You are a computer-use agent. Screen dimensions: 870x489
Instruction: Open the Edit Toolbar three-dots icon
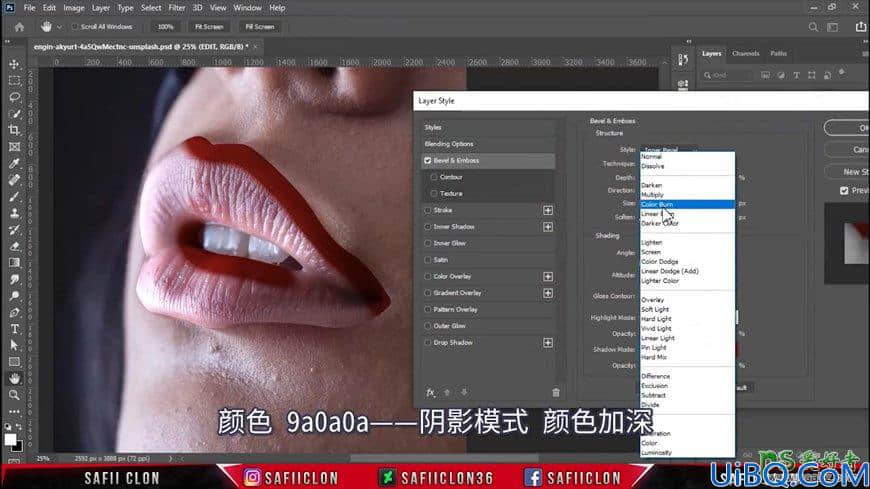click(x=14, y=412)
